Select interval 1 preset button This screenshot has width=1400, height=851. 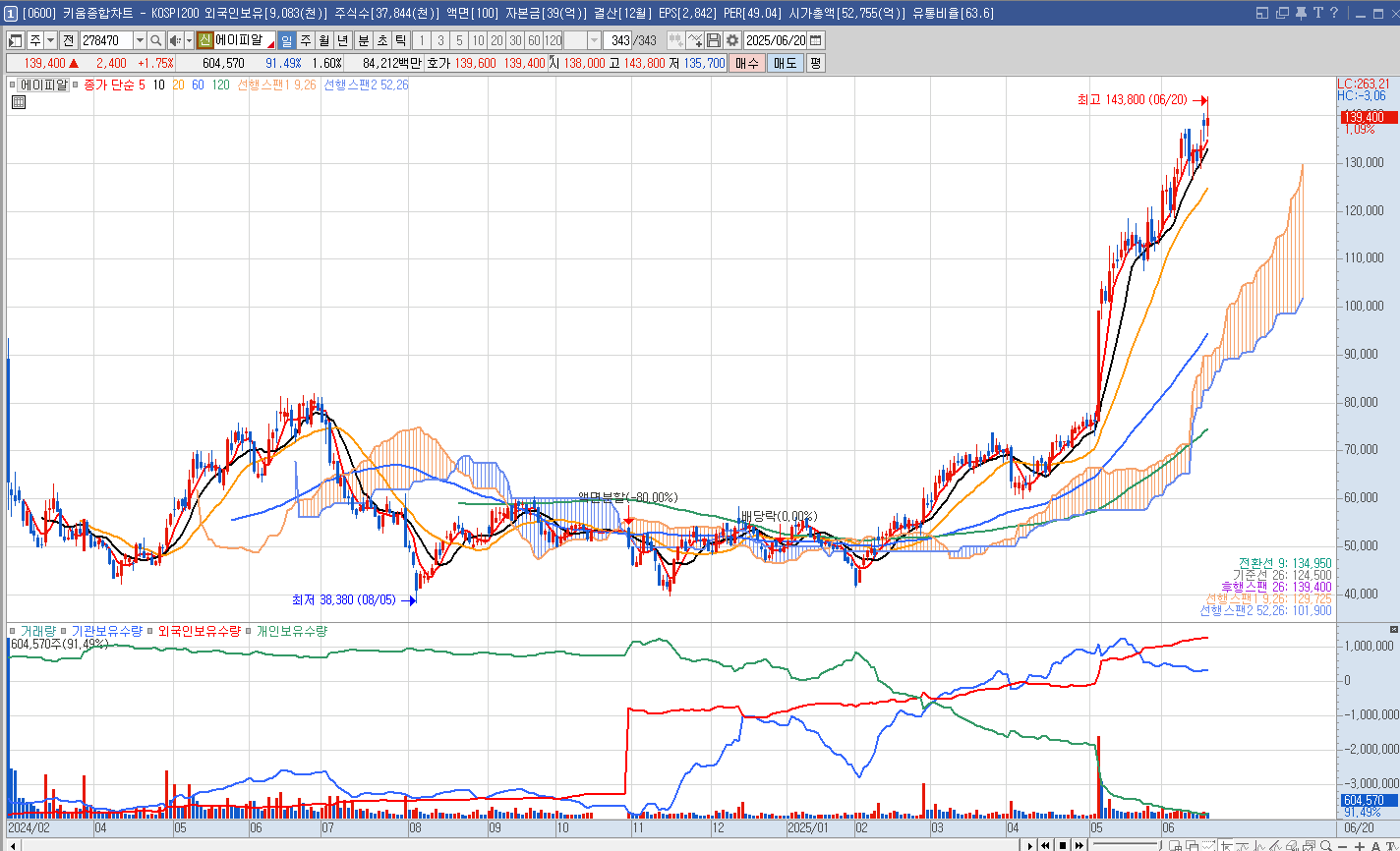click(422, 40)
